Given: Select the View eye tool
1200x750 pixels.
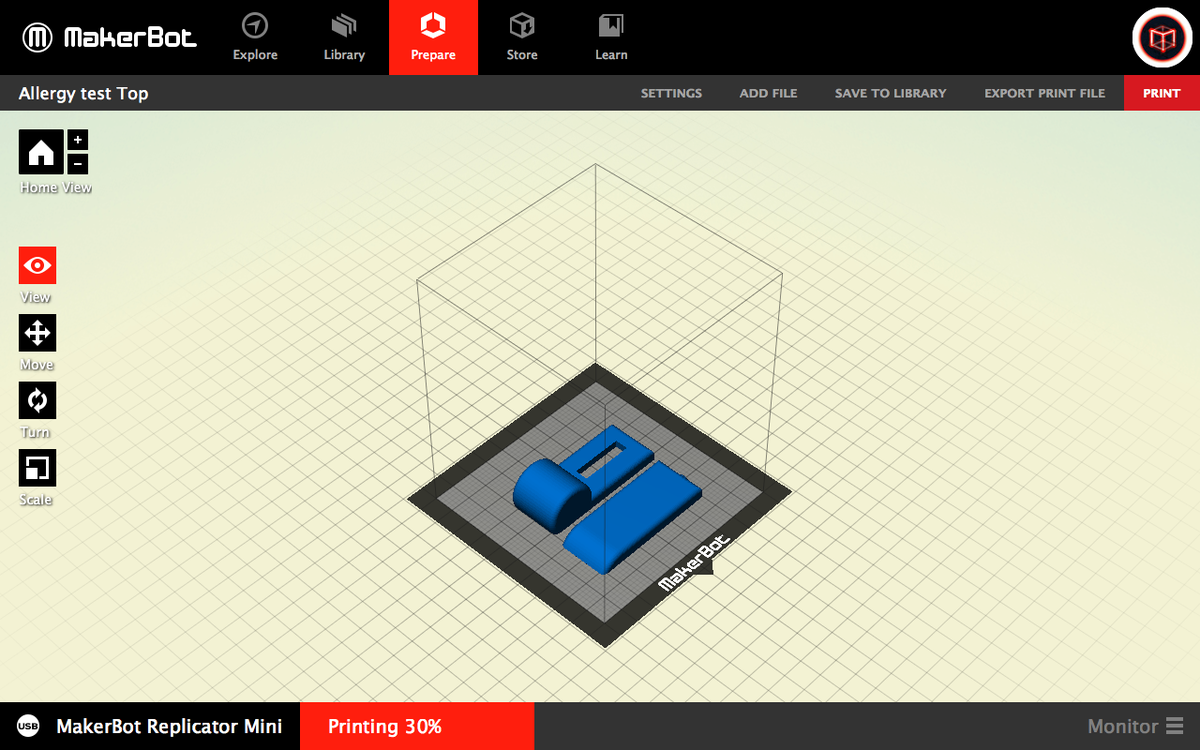Looking at the screenshot, I should click(38, 266).
